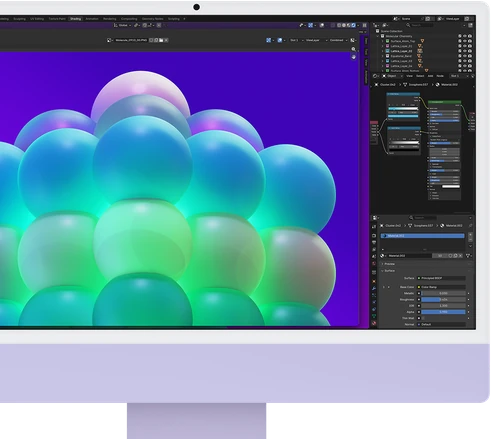The height and width of the screenshot is (439, 491).
Task: Switch to the Compositing workspace tab
Action: [129, 19]
